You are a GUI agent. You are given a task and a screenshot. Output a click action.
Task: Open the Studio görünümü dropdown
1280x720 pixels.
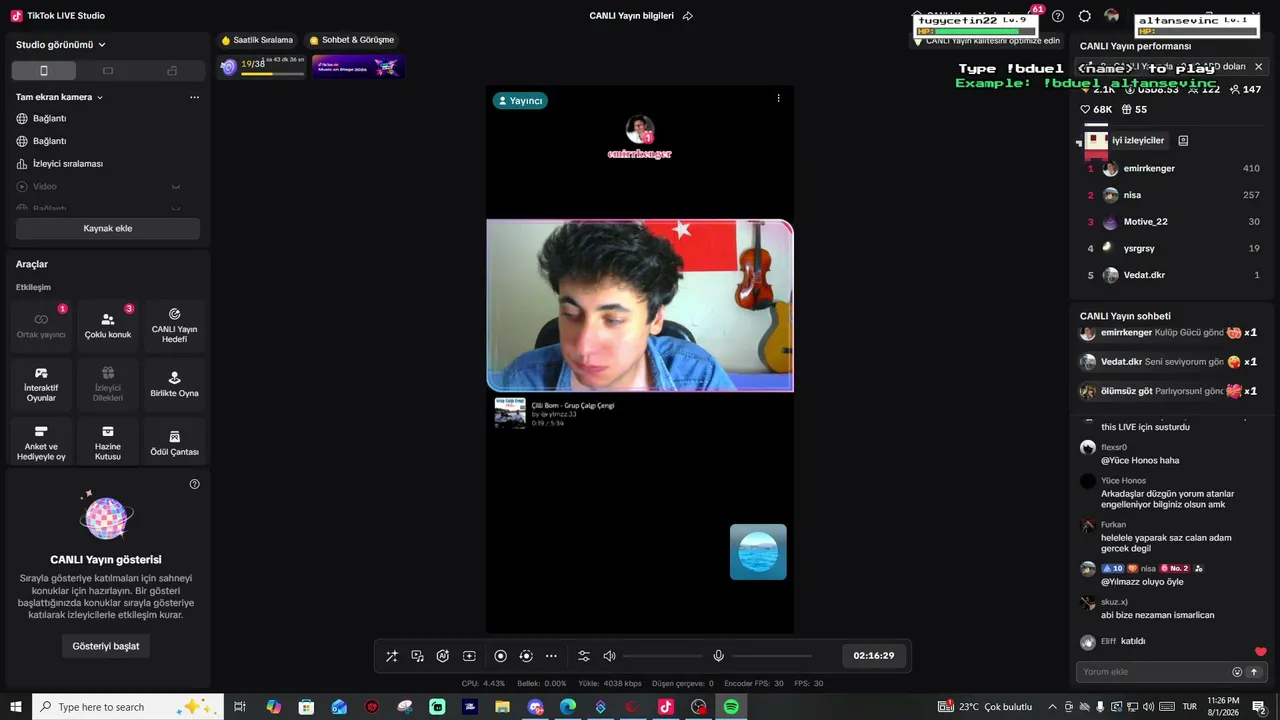click(x=61, y=44)
